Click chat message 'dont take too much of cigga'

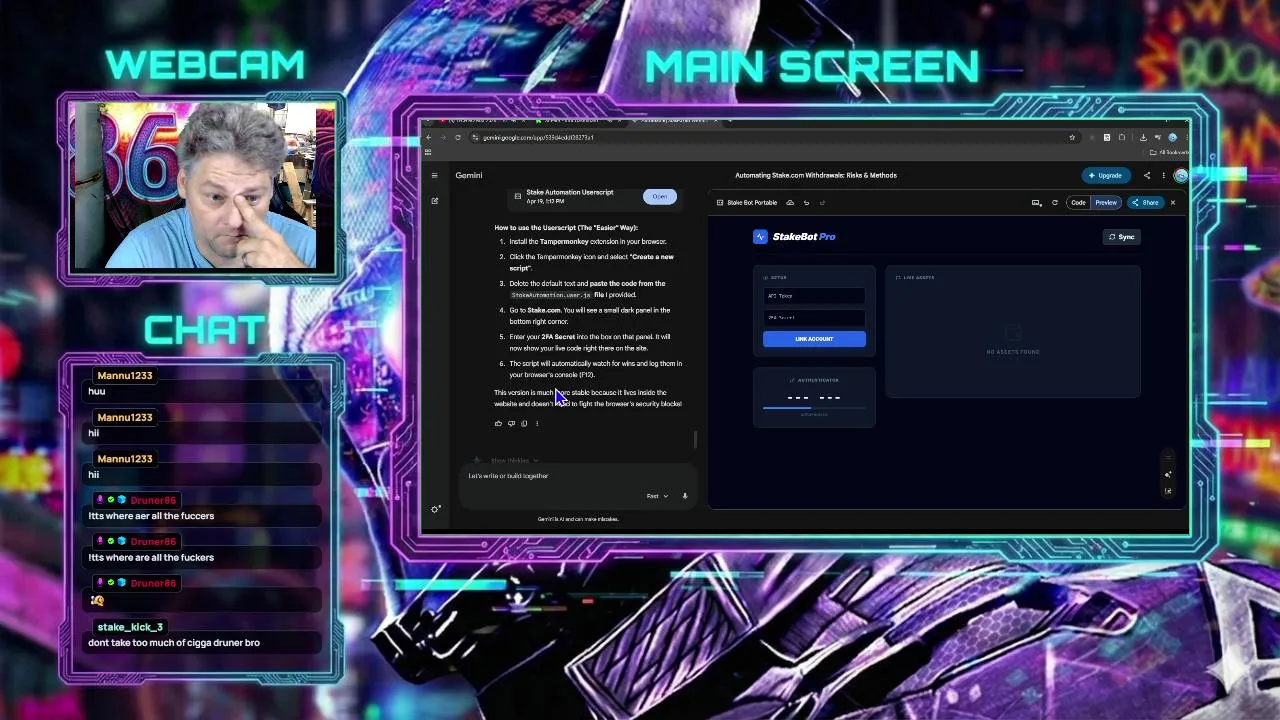174,643
